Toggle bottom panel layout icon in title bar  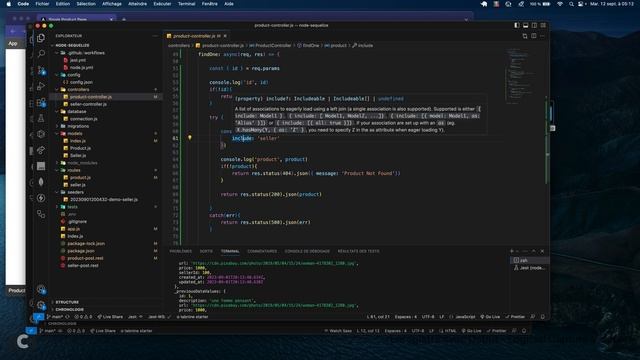[x=526, y=25]
